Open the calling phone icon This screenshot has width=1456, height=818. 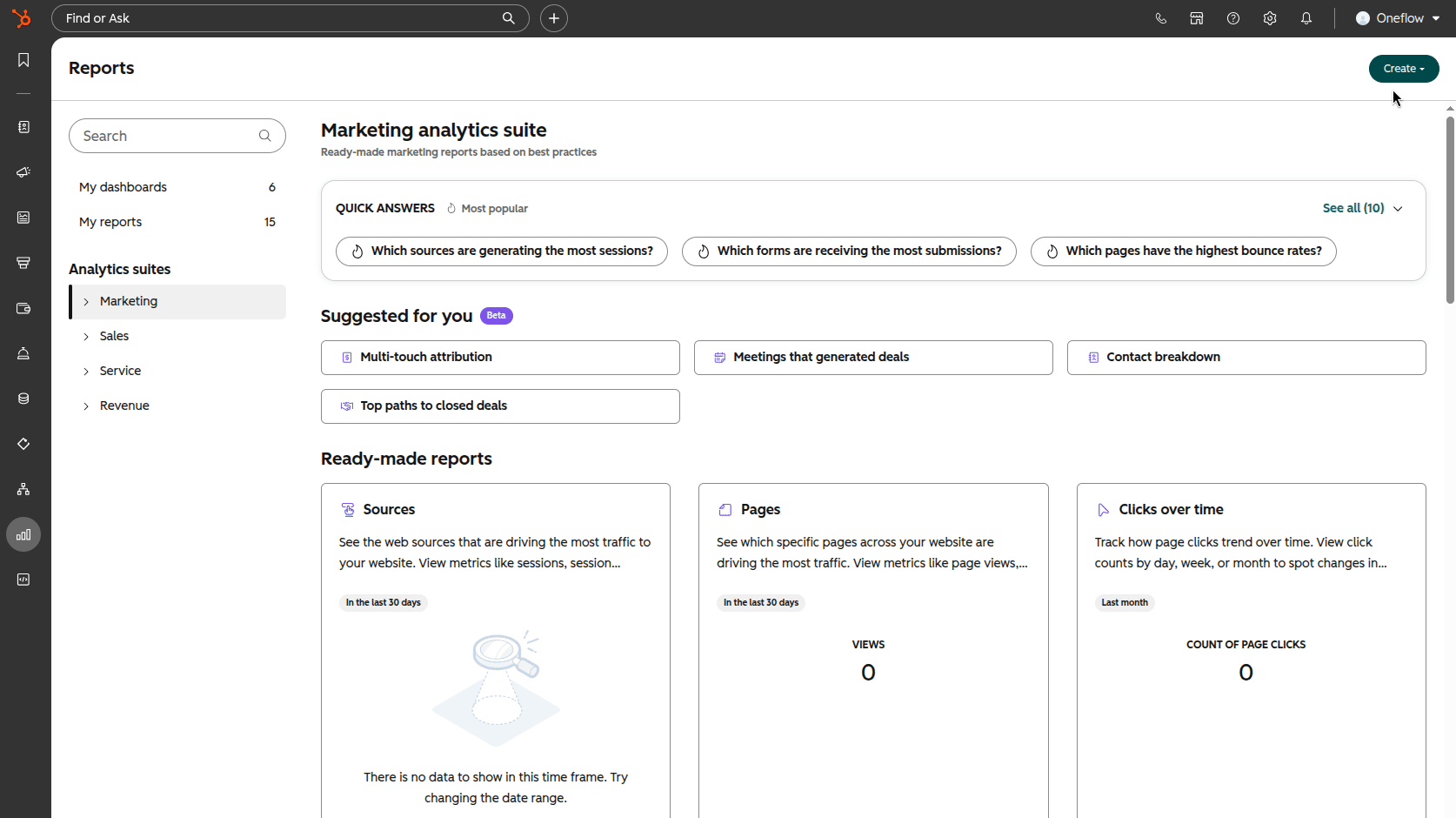click(x=1160, y=18)
